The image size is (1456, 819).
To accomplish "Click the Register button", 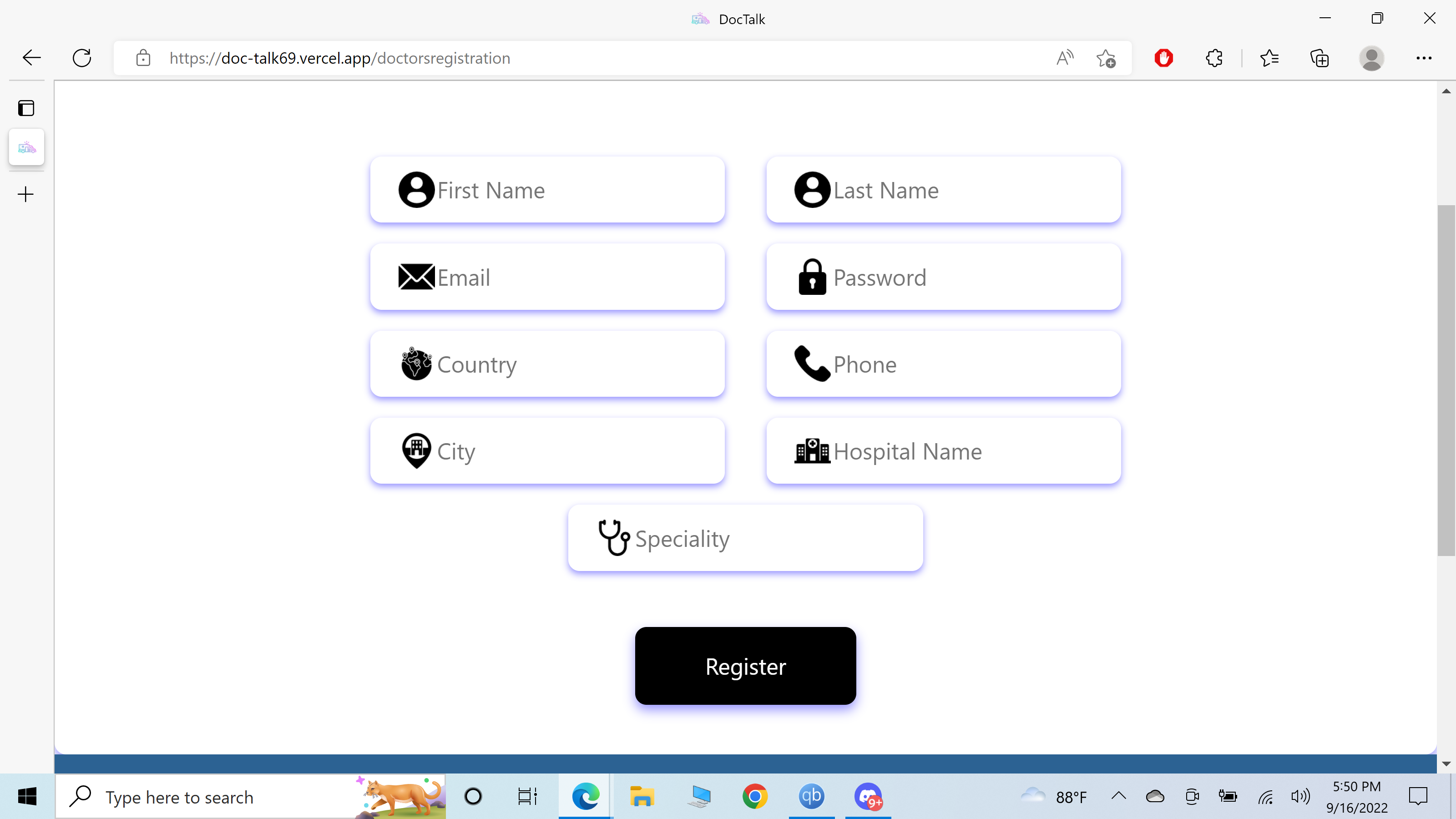I will (x=745, y=666).
